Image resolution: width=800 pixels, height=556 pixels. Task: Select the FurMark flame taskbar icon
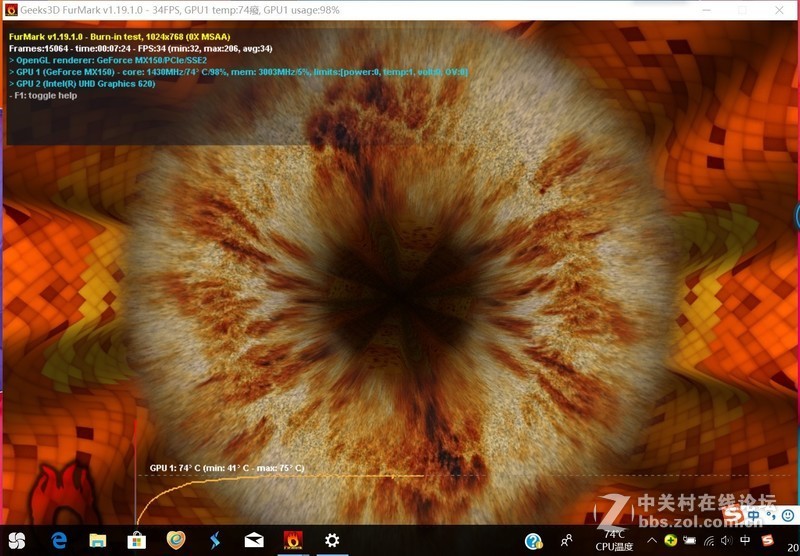click(x=293, y=540)
